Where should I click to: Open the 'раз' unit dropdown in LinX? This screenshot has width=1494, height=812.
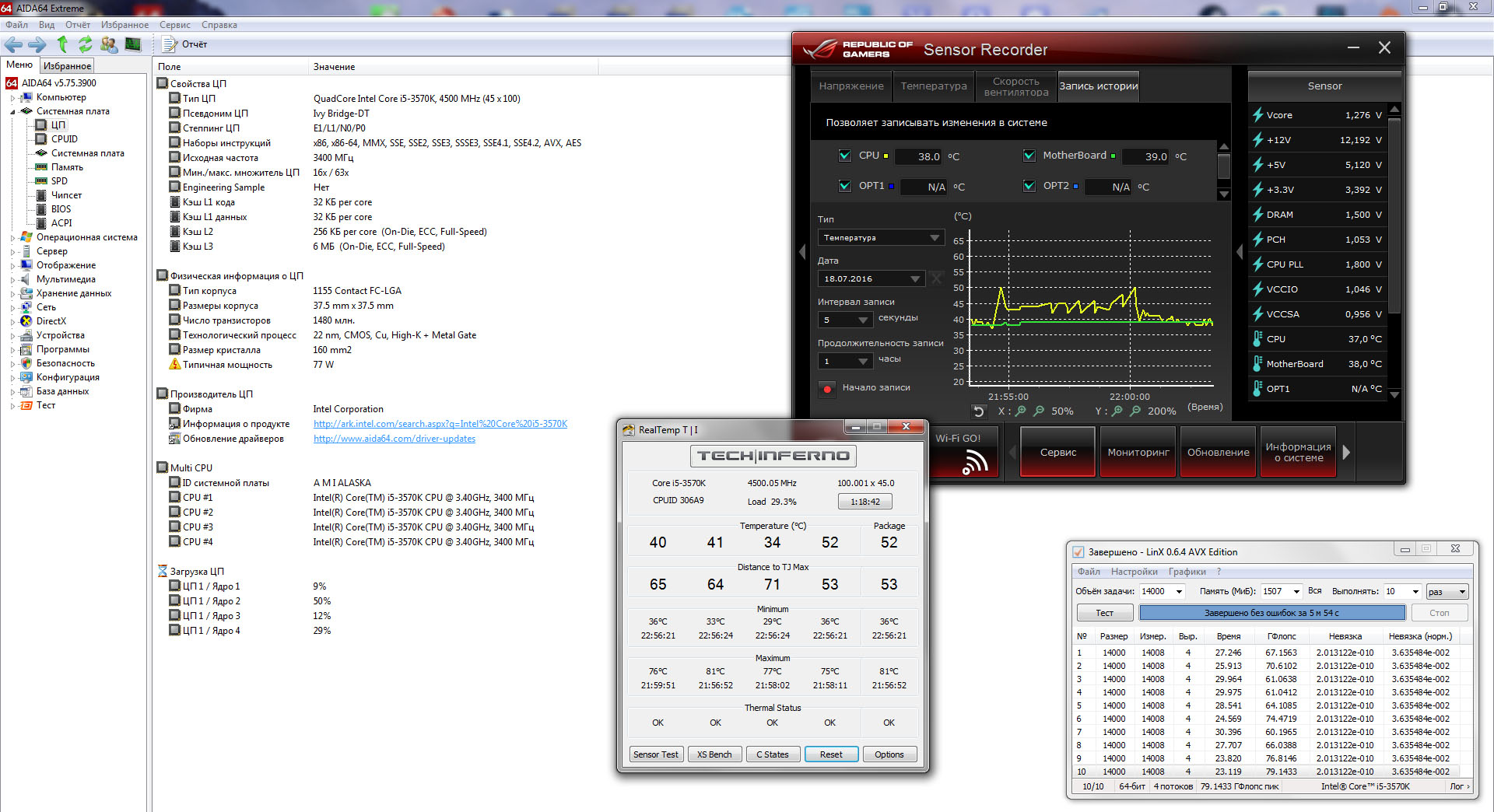[1447, 592]
